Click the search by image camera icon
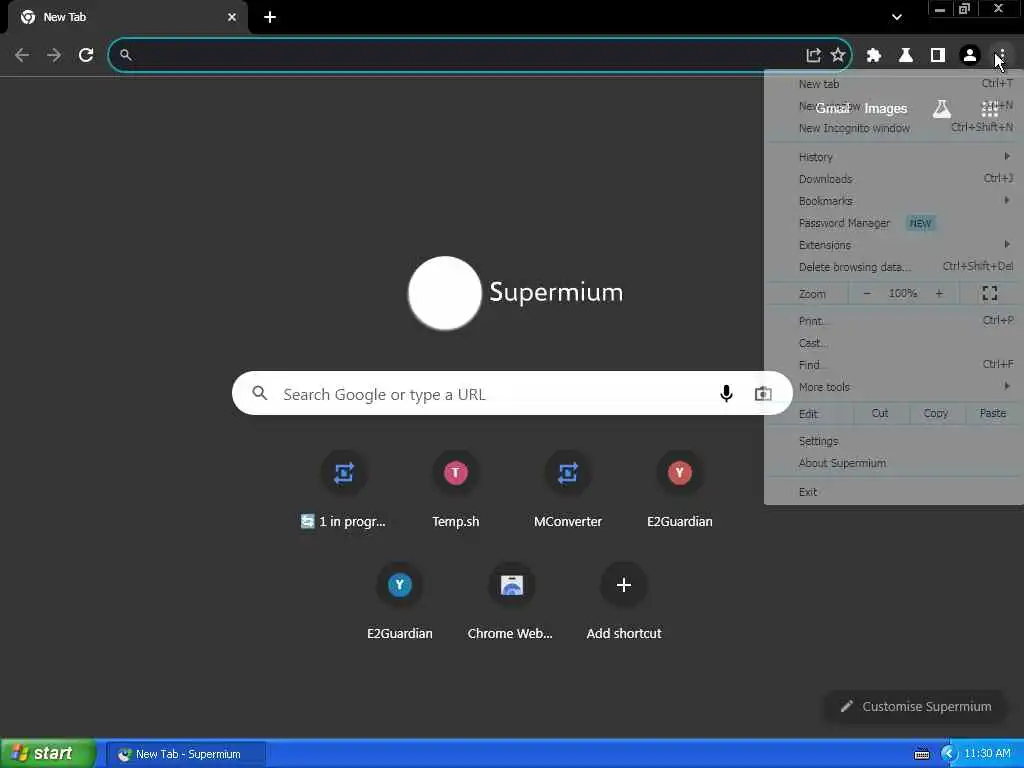The height and width of the screenshot is (768, 1024). point(763,393)
